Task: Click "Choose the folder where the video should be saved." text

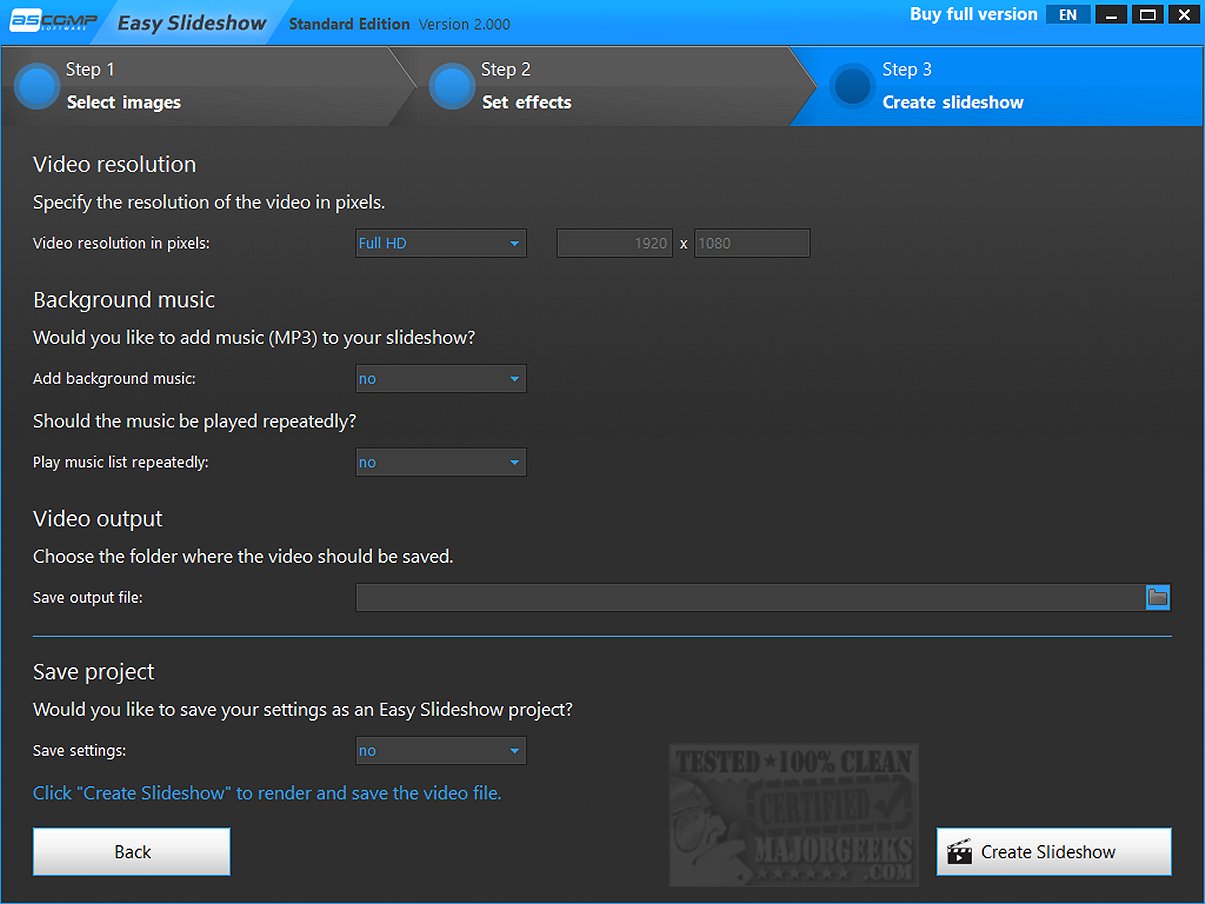Action: (243, 556)
